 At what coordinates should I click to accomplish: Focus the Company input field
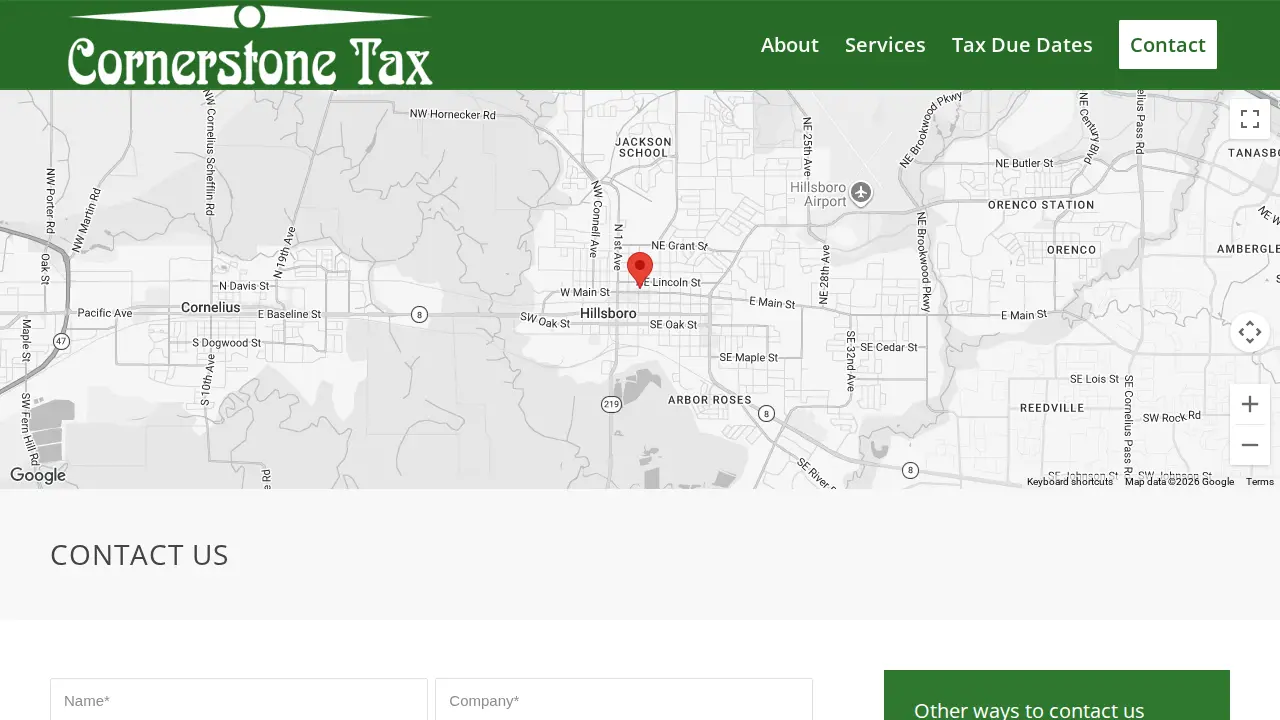pyautogui.click(x=624, y=700)
